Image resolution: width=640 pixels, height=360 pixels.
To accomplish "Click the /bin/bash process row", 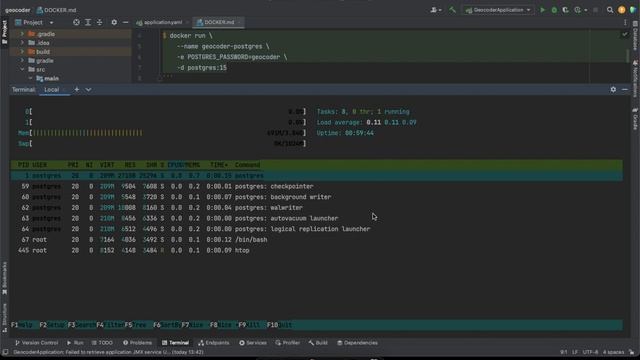I will point(316,240).
